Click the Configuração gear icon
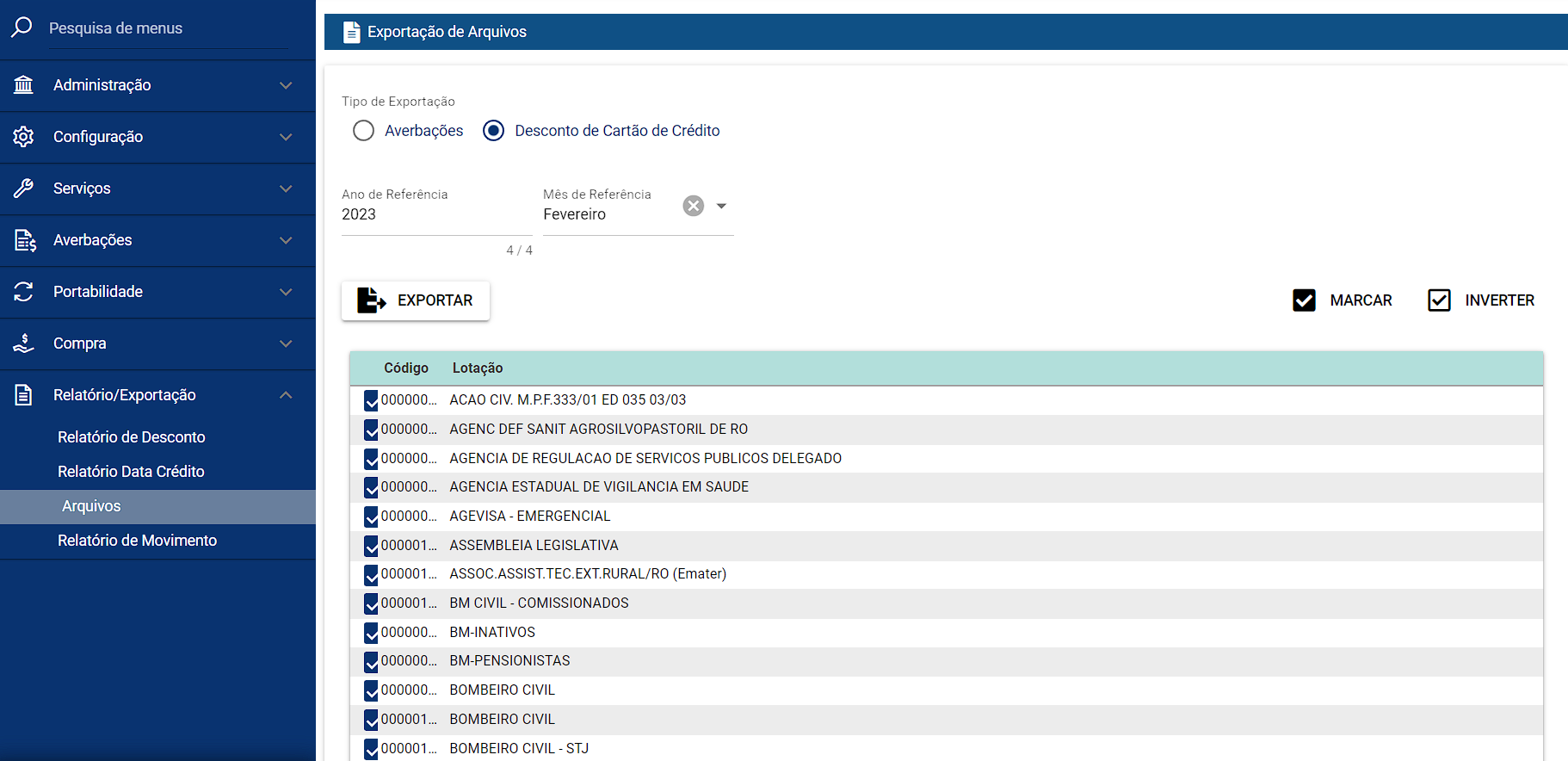Screen dimensions: 1568x761 tap(23, 136)
